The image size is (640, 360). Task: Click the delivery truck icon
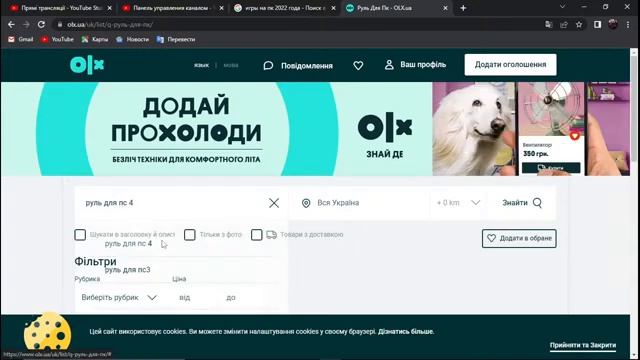tap(271, 235)
